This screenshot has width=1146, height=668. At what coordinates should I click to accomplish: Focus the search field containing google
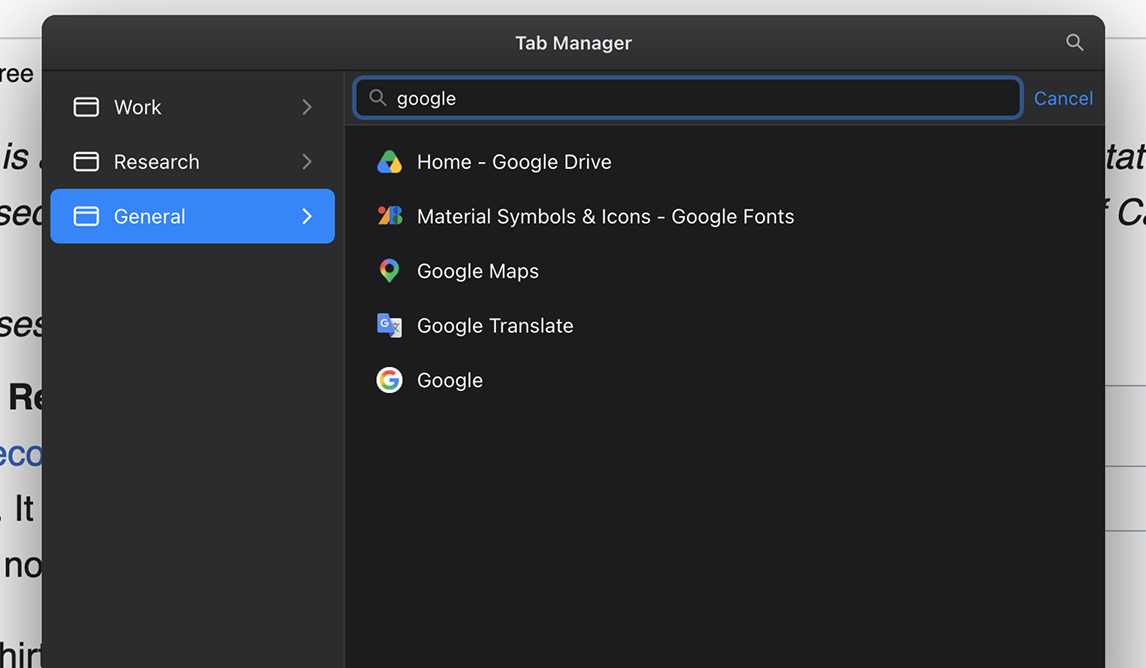coord(688,97)
